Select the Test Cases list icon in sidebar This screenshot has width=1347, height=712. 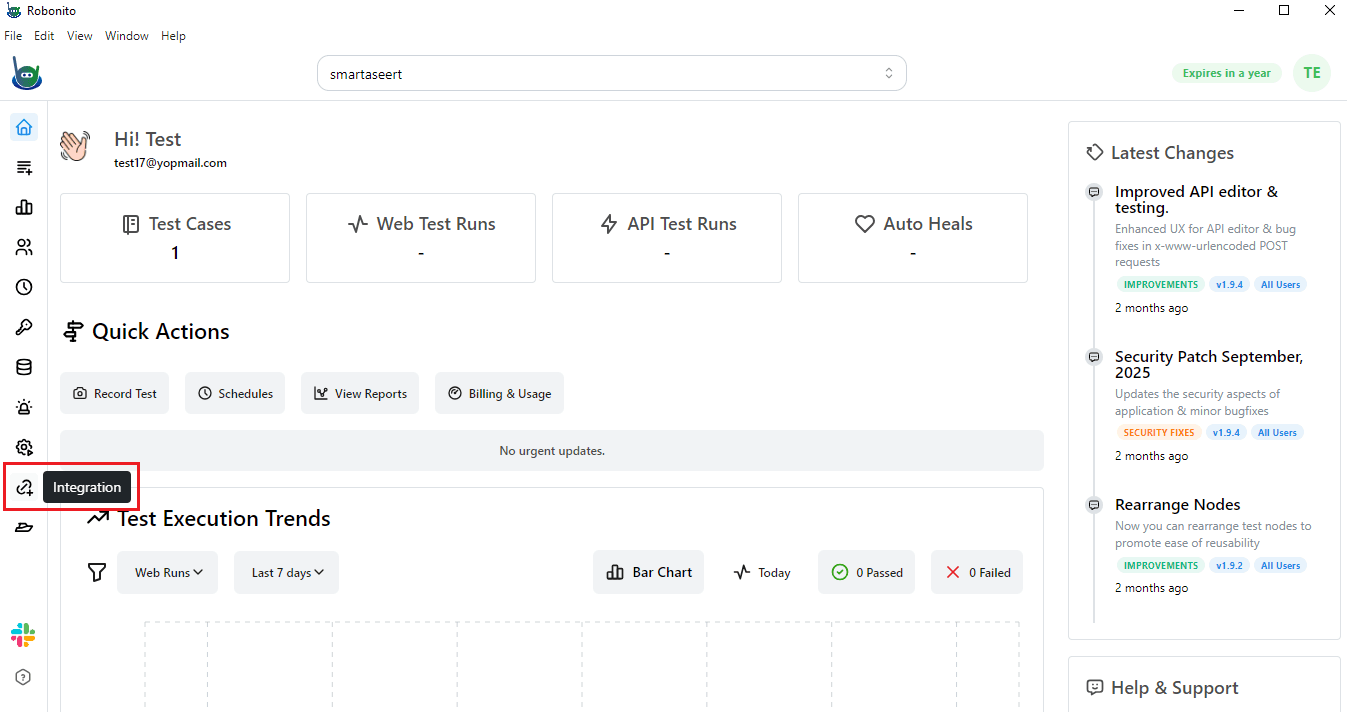[x=23, y=167]
